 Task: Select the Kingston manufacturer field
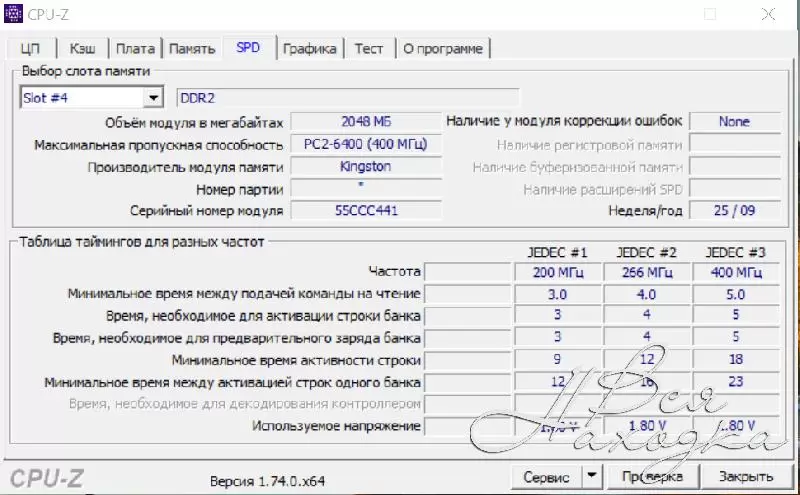coord(365,166)
